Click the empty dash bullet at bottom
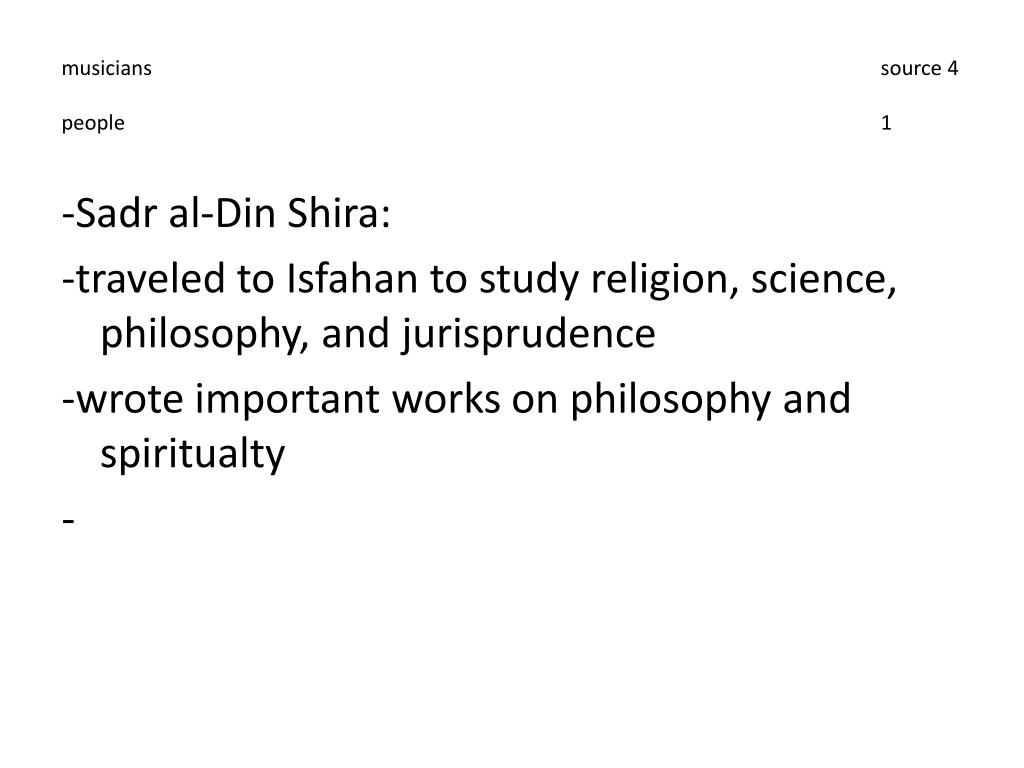1024x768 pixels. [69, 520]
